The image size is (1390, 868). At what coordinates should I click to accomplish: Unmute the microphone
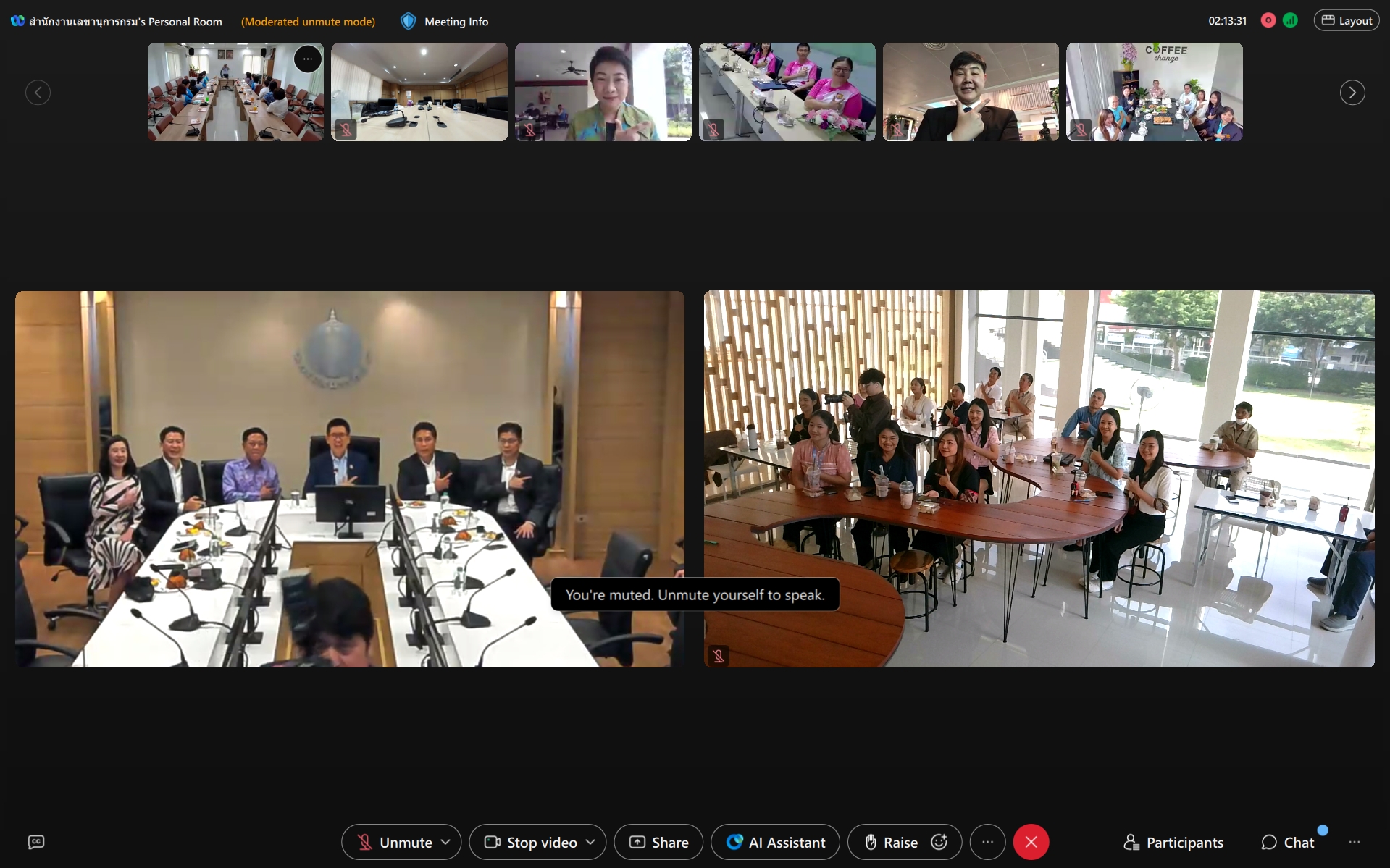[395, 842]
